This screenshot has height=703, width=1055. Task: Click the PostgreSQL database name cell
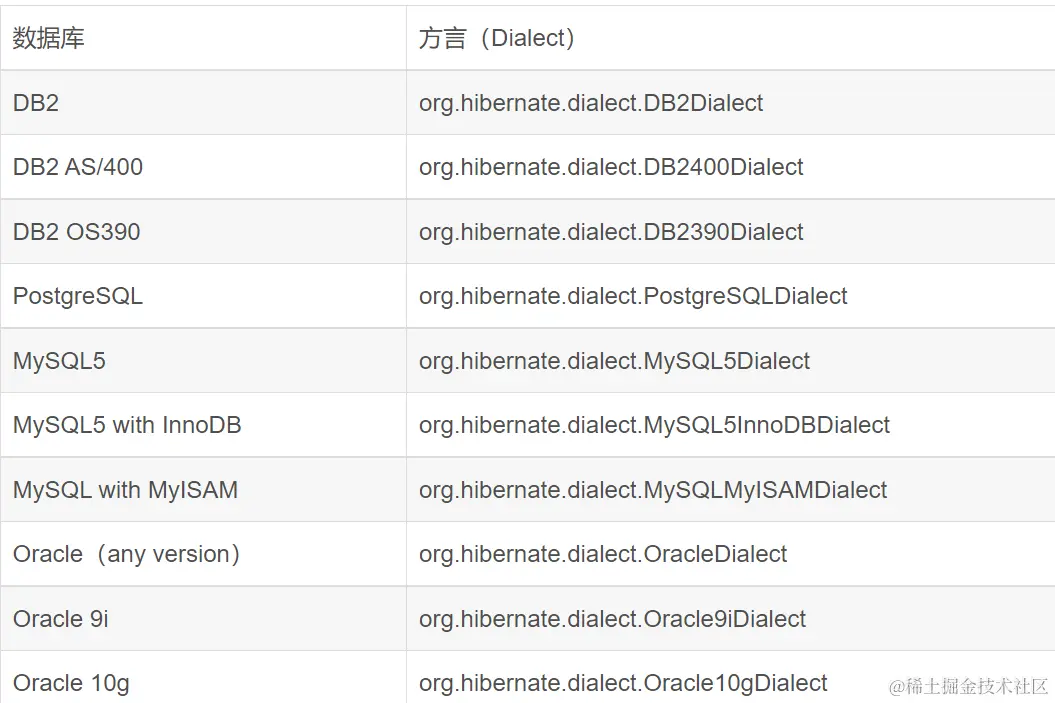78,296
